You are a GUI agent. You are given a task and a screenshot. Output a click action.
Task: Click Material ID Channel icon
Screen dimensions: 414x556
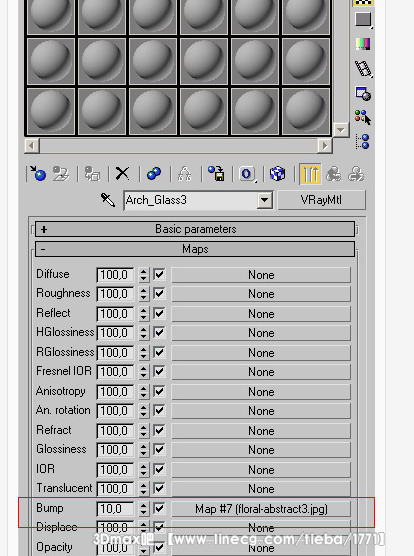click(x=247, y=174)
